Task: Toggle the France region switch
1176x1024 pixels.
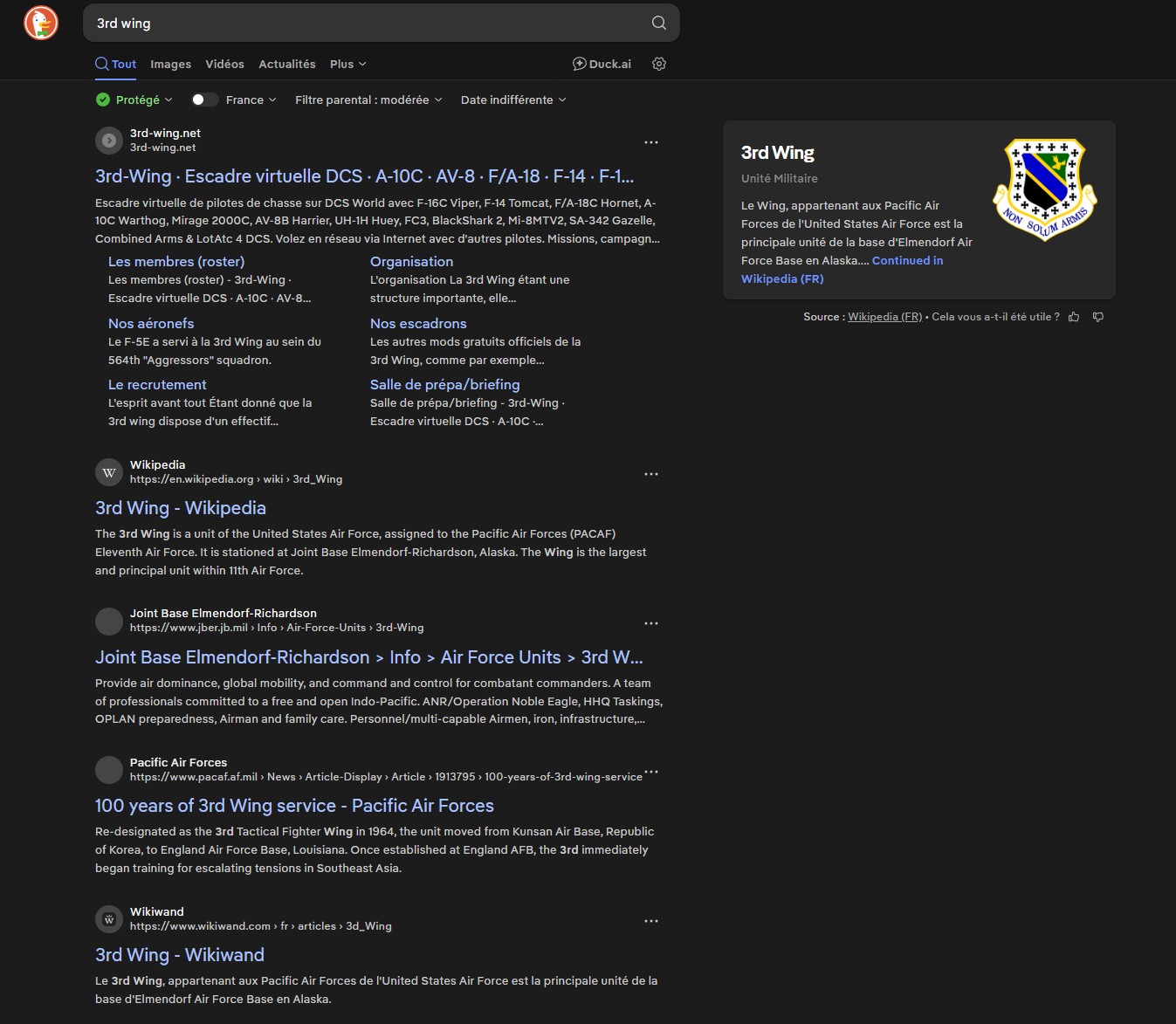Action: (x=204, y=100)
